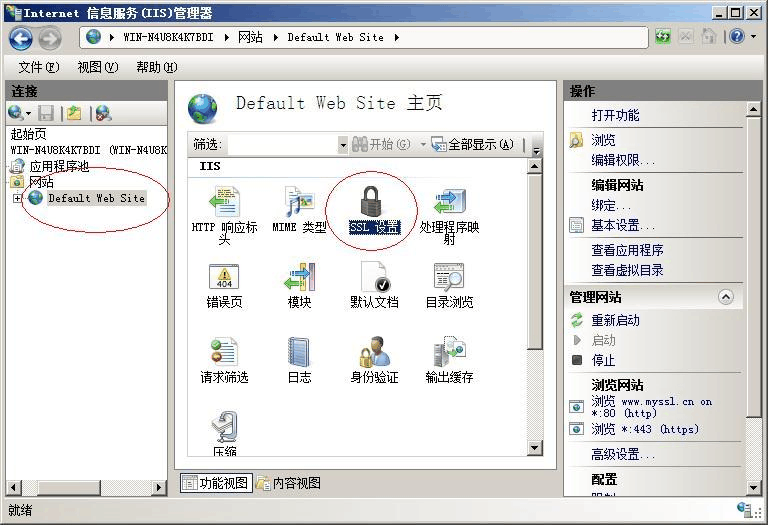
Task: Select the 身份验证 icon
Action: [x=375, y=352]
